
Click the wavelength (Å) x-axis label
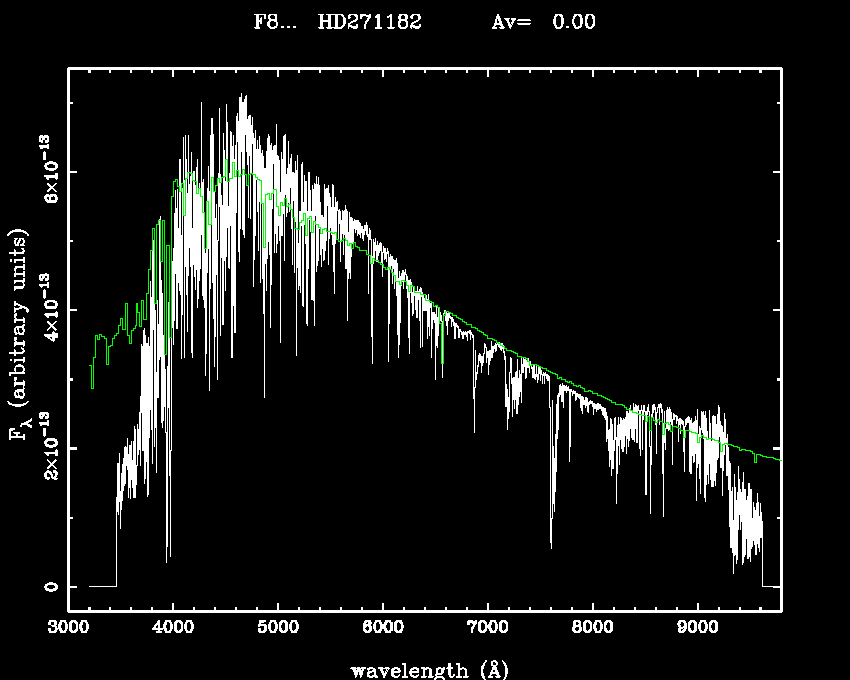(424, 669)
